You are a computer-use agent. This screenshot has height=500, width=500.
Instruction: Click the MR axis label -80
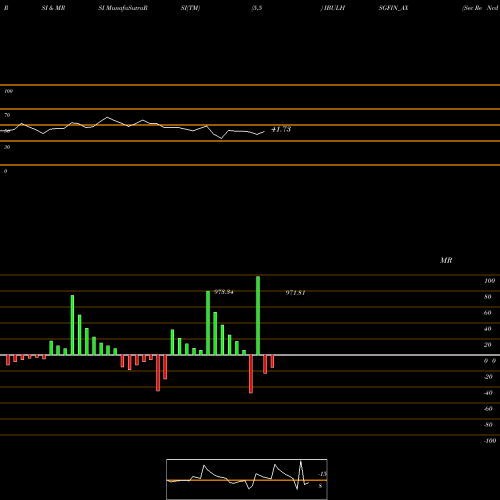pyautogui.click(x=488, y=425)
